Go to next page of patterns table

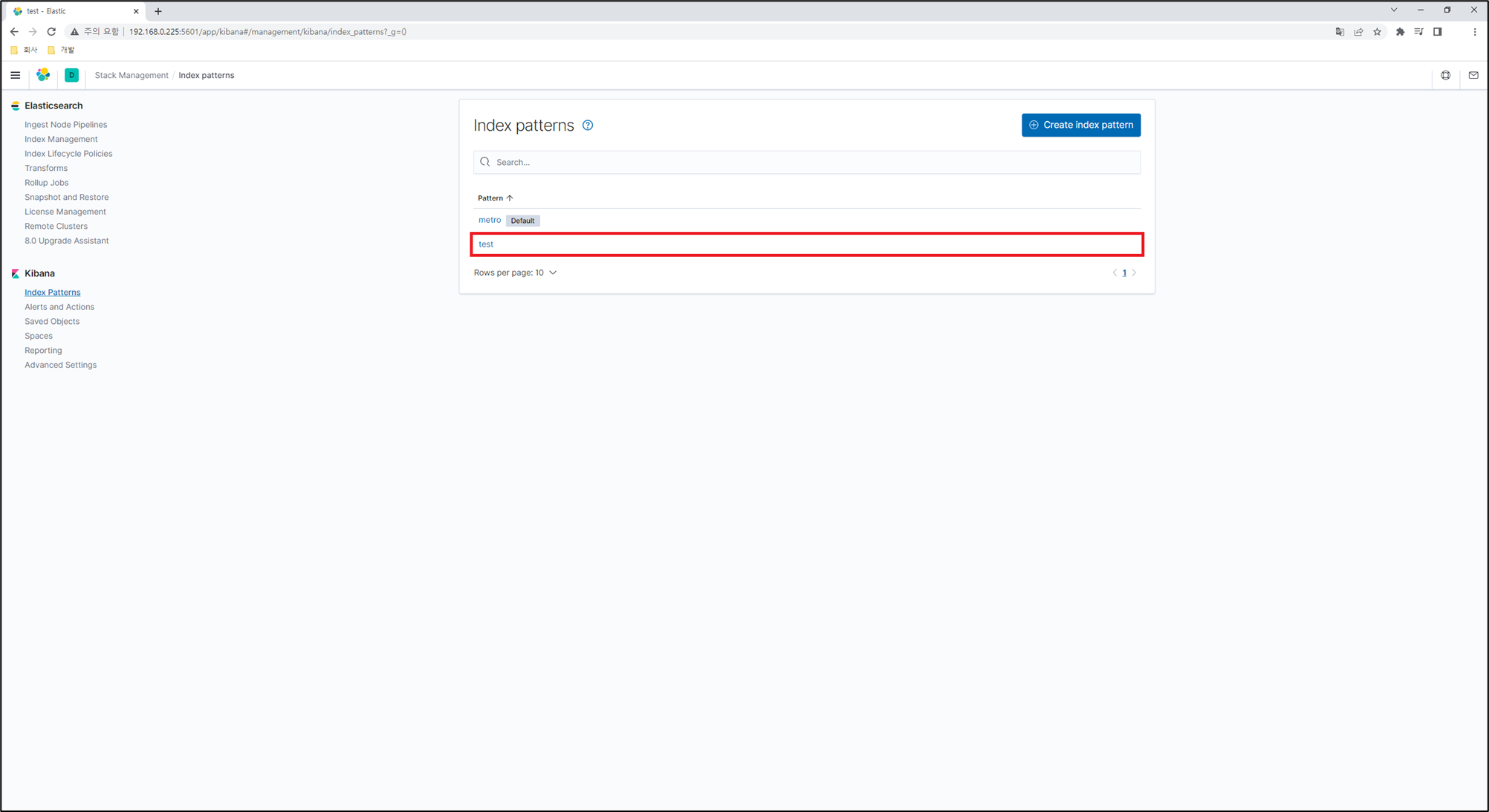point(1134,273)
